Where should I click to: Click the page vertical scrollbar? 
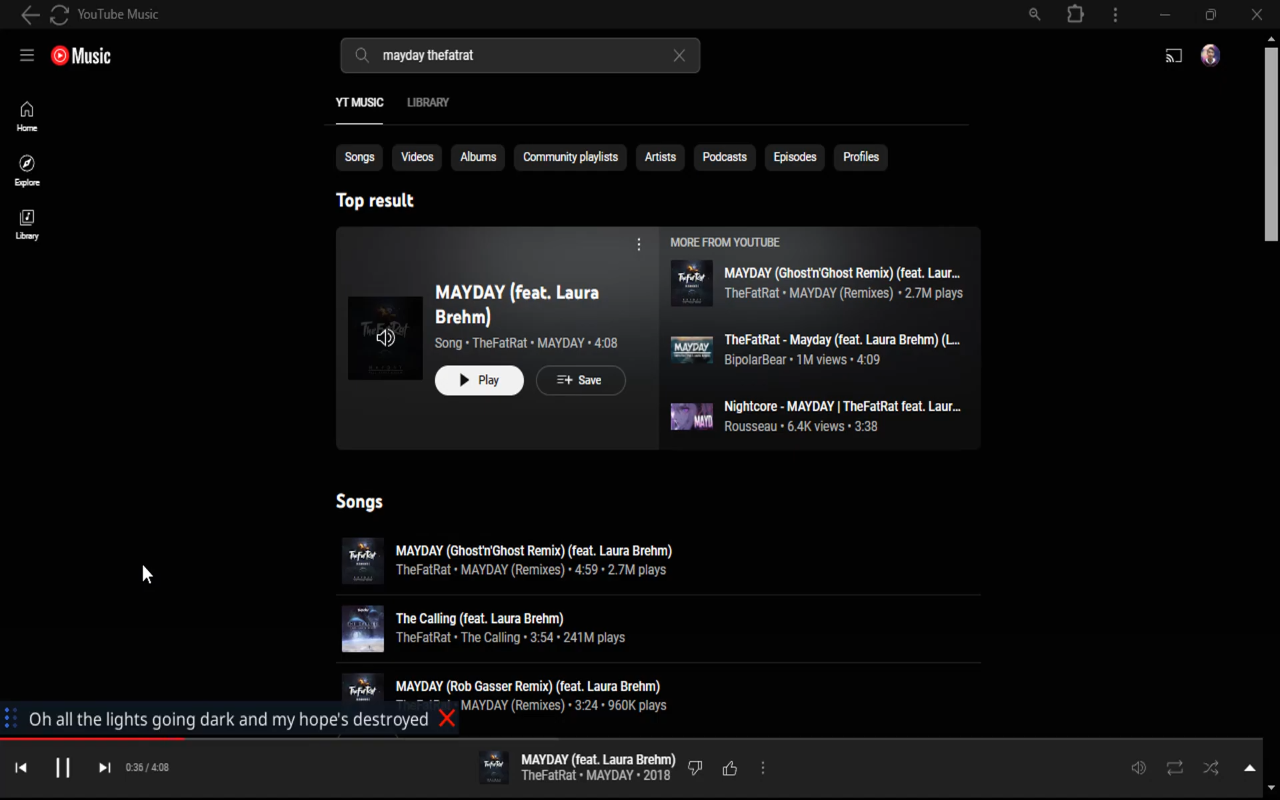[1271, 144]
